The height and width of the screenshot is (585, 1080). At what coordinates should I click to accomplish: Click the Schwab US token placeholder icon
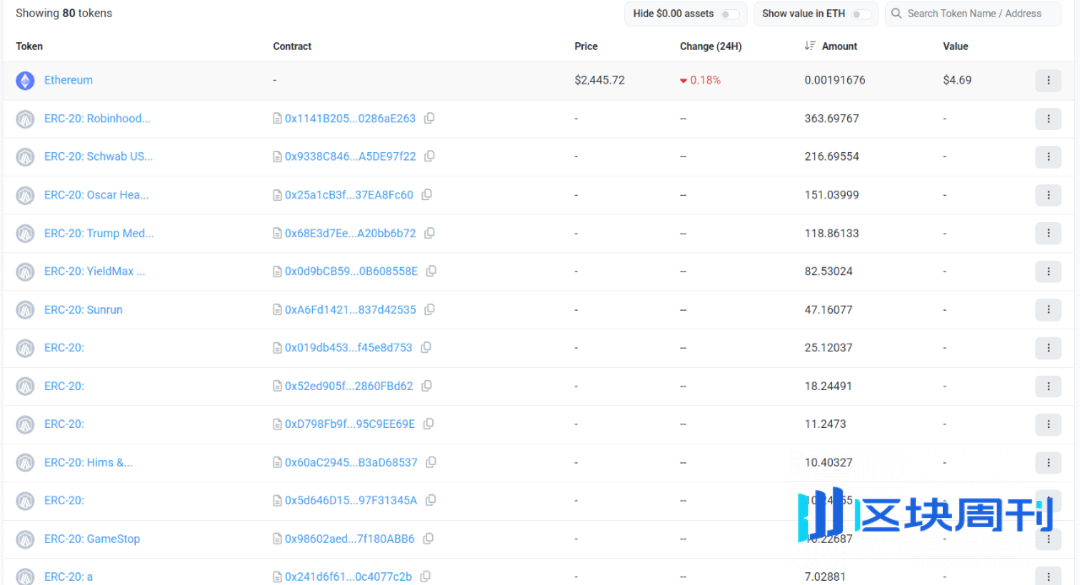25,157
